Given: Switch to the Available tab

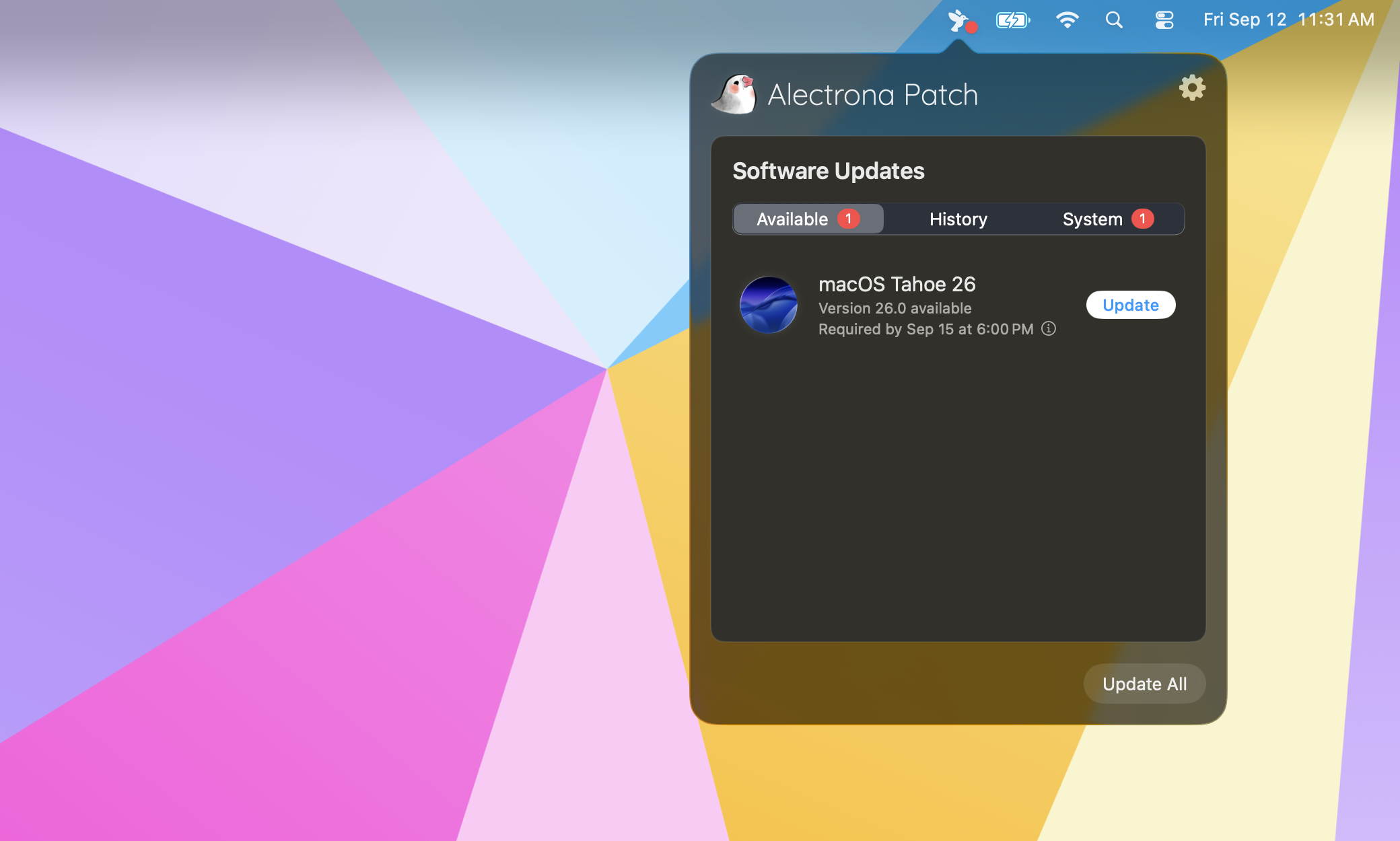Looking at the screenshot, I should click(x=808, y=219).
